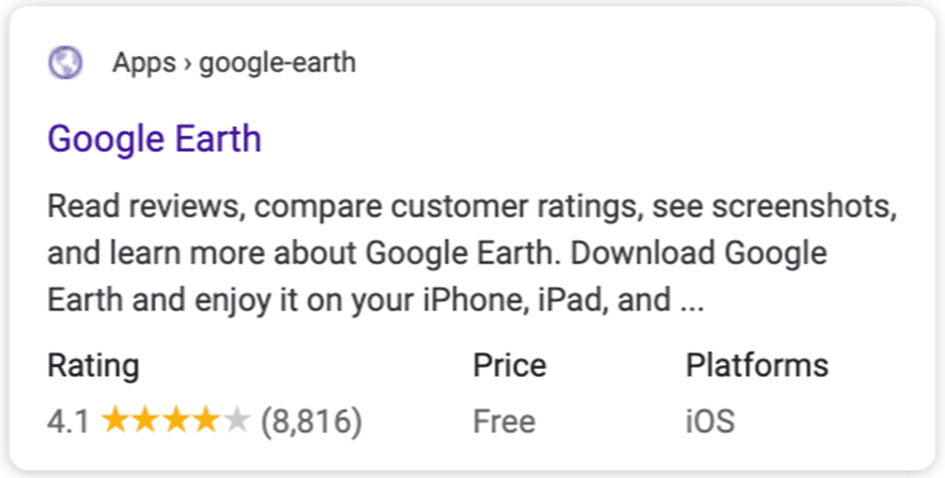Click google-earth in the breadcrumb path
The width and height of the screenshot is (945, 478).
click(x=277, y=63)
